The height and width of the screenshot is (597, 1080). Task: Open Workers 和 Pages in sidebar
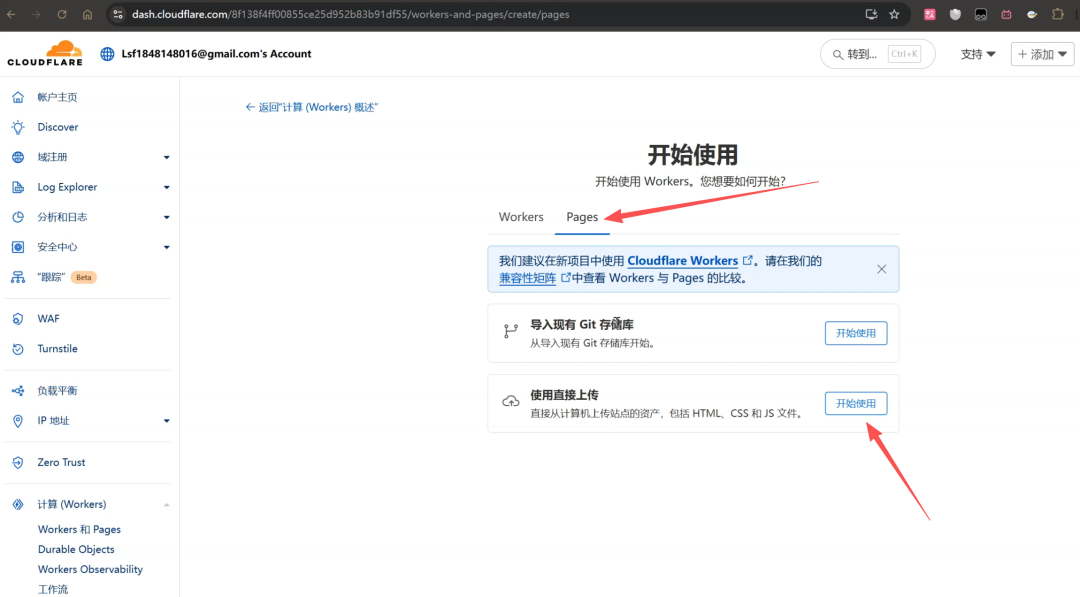click(x=79, y=530)
